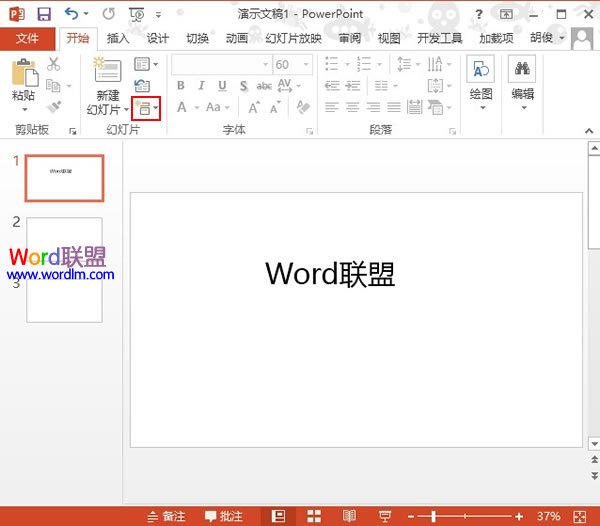Start slideshow from status bar icon

[384, 516]
